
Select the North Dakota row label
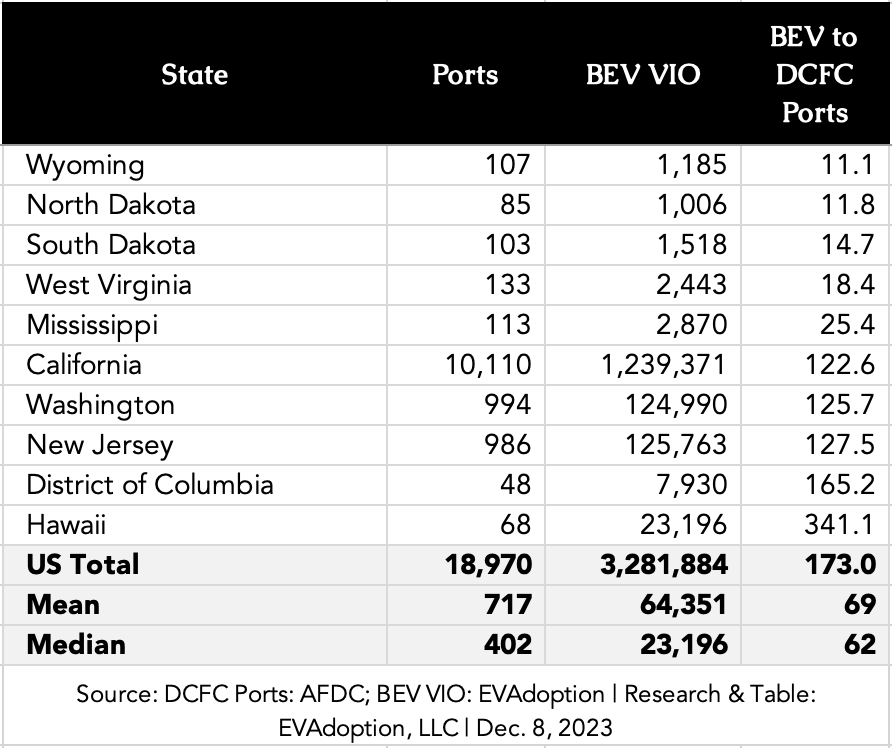[x=111, y=205]
